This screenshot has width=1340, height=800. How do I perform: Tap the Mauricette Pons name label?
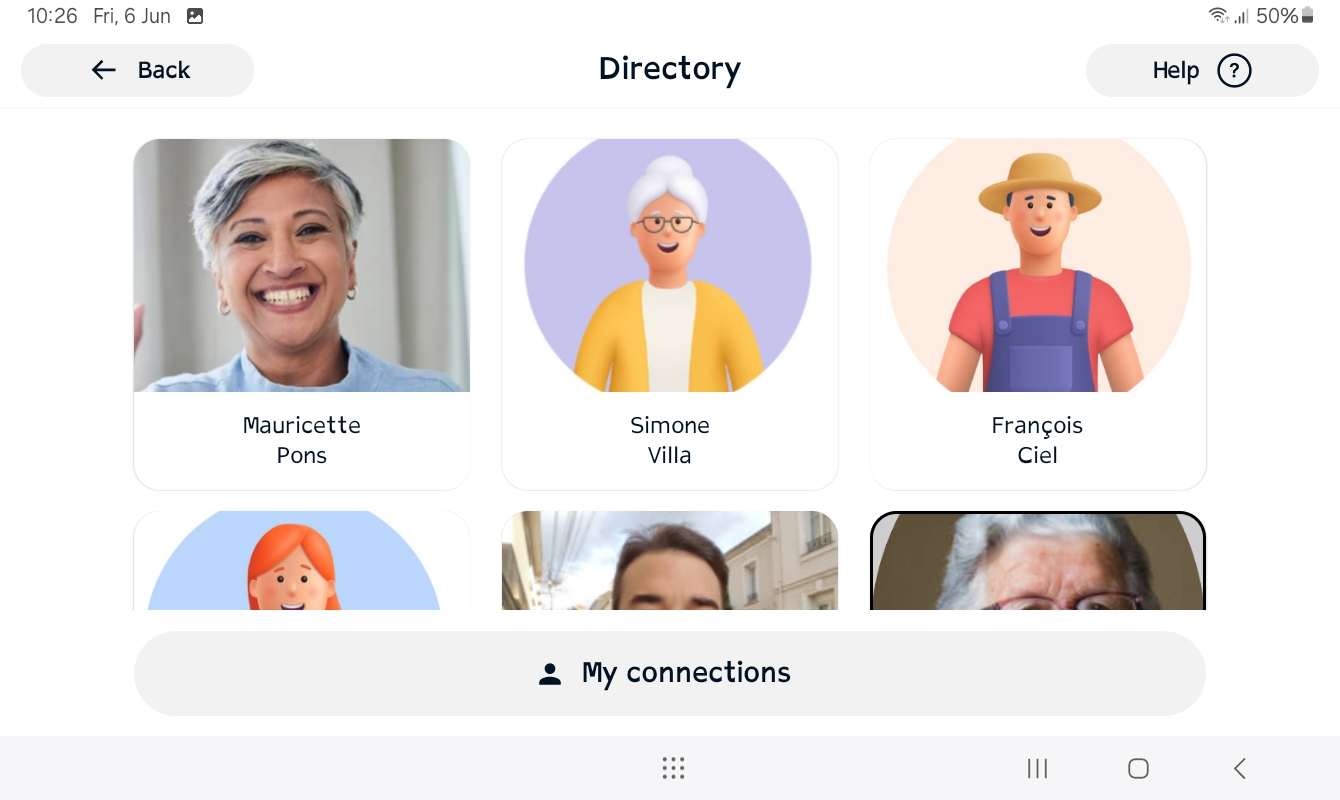302,440
